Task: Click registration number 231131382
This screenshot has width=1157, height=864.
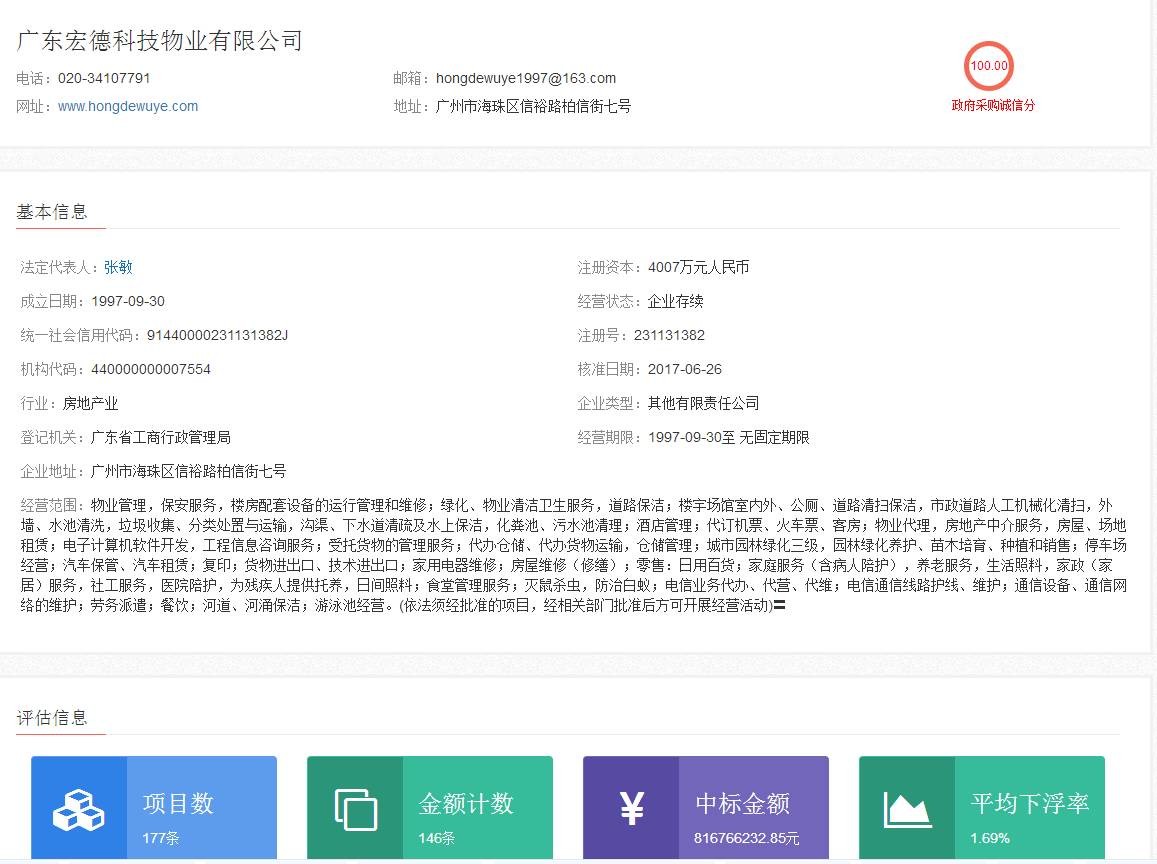Action: coord(669,335)
